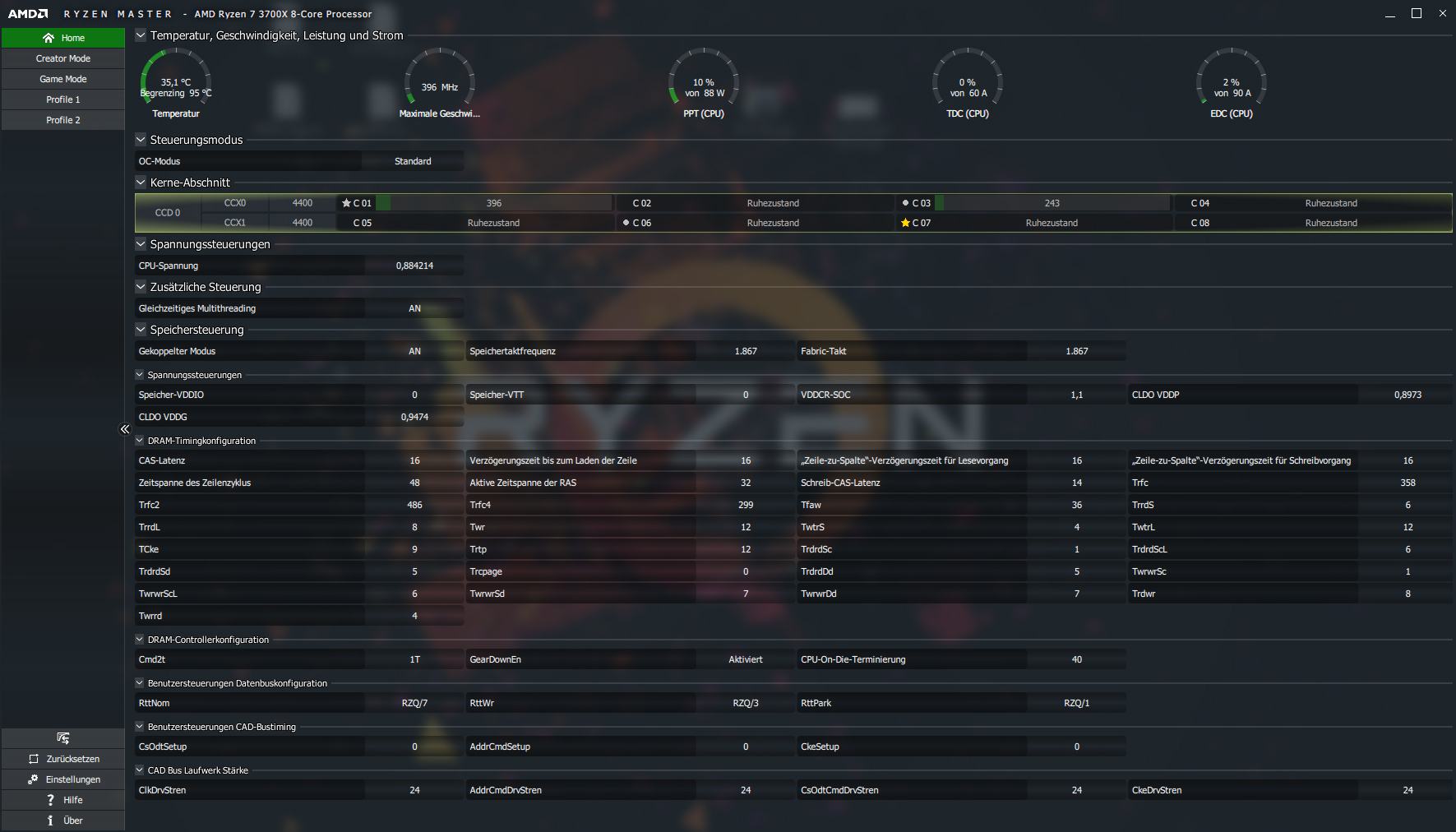Viewport: 1456px width, 832px height.
Task: Collapse Benutzersteuerungen CAD-Bustiming subsection
Action: (x=140, y=727)
